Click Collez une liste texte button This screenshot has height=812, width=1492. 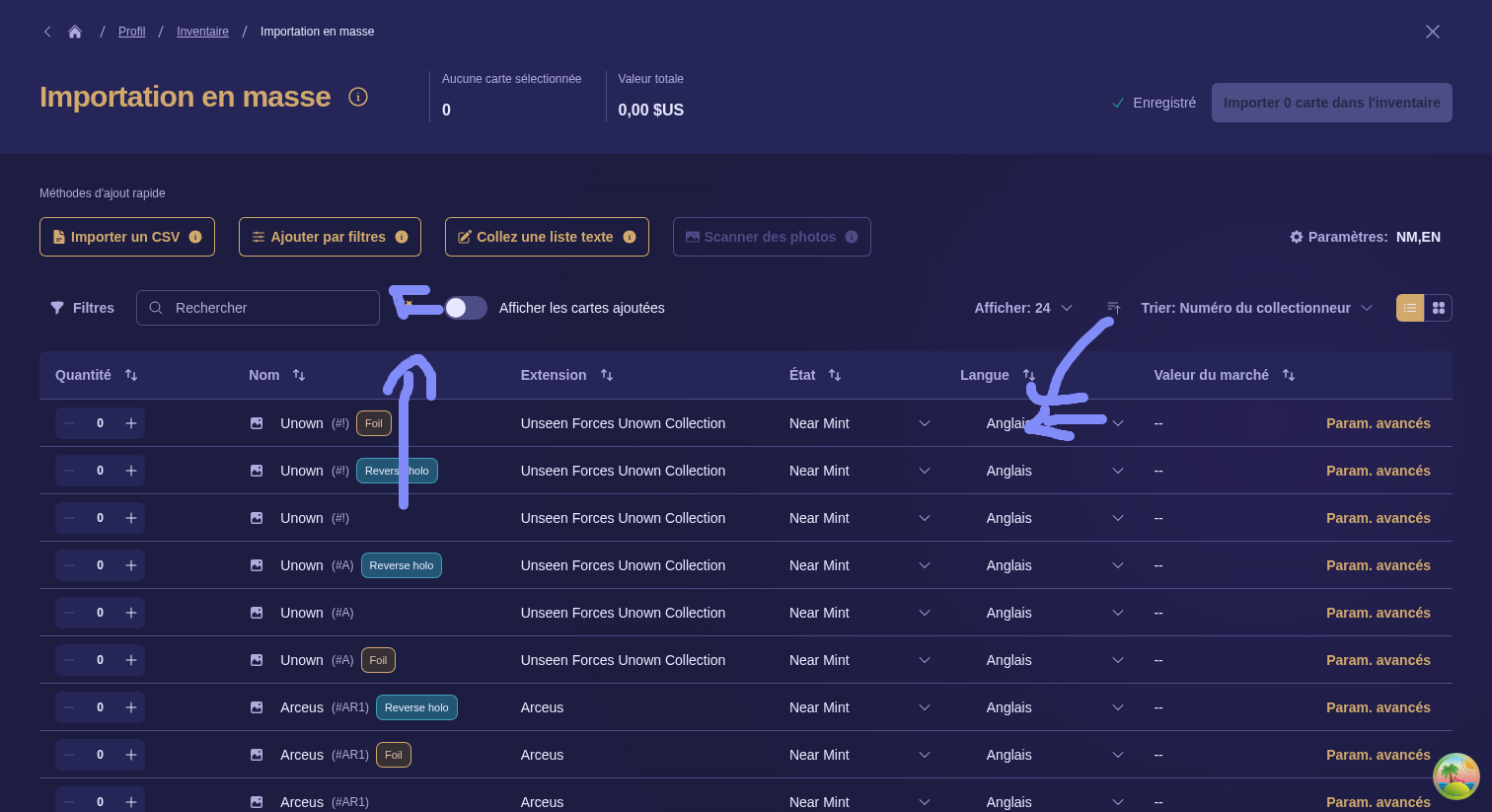[x=547, y=237]
